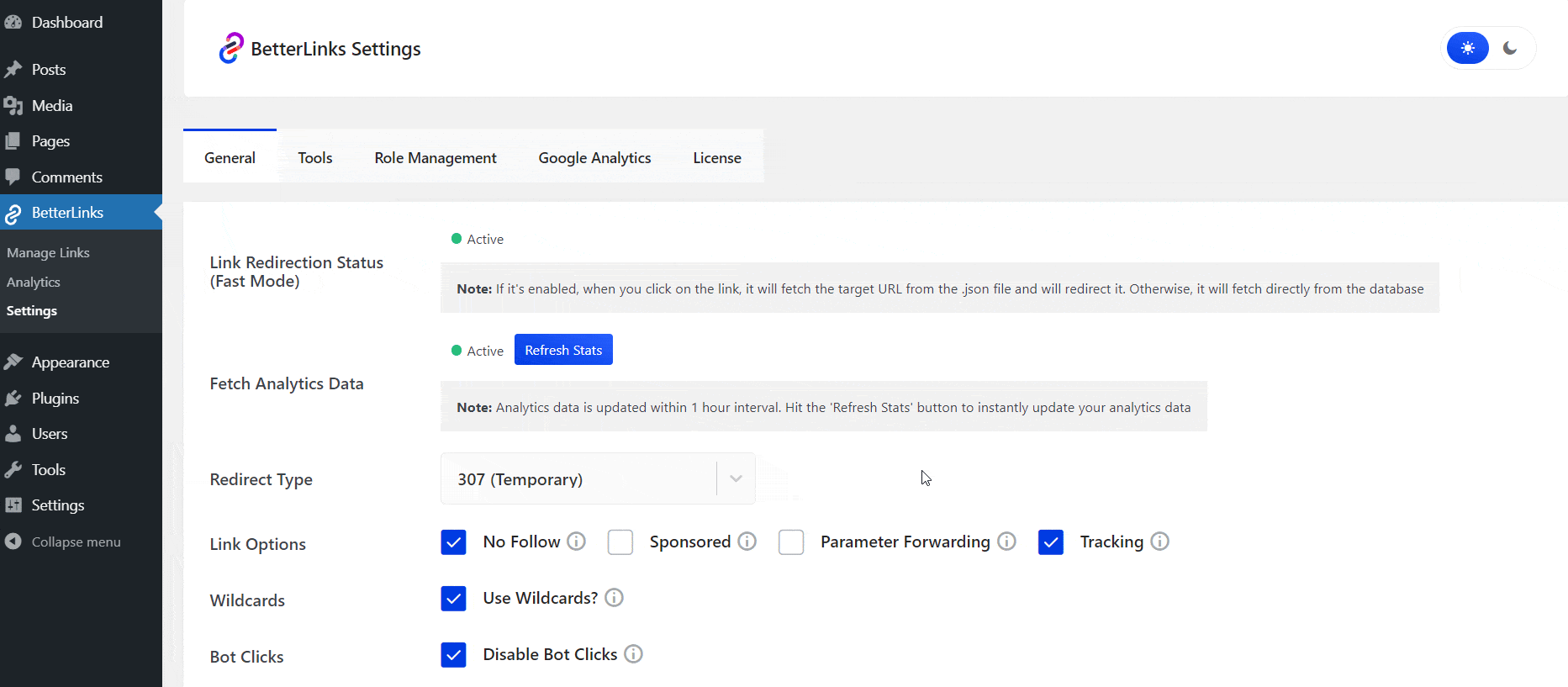Click the info icon next to Sponsored

(747, 542)
